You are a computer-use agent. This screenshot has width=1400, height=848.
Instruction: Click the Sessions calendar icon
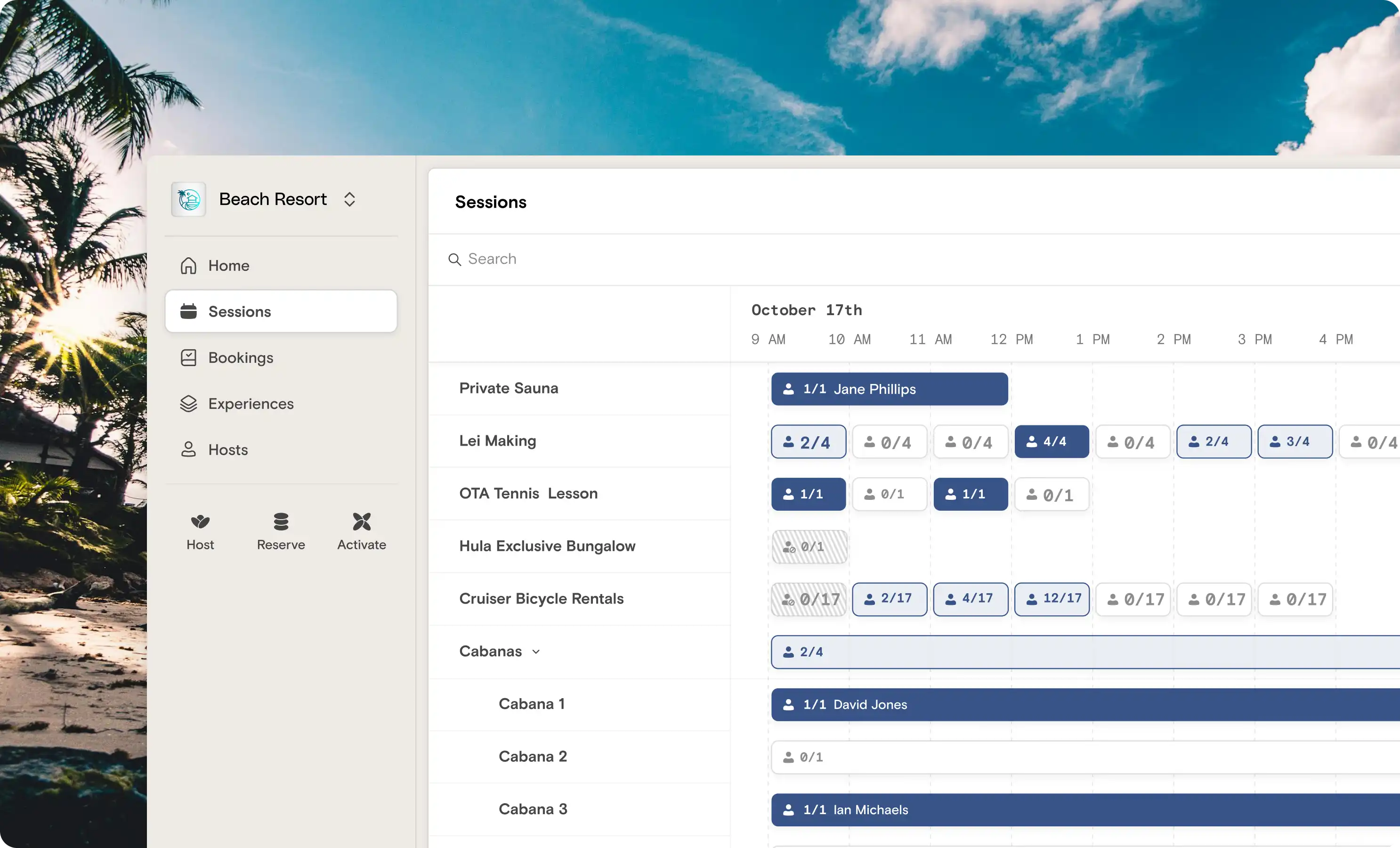189,311
